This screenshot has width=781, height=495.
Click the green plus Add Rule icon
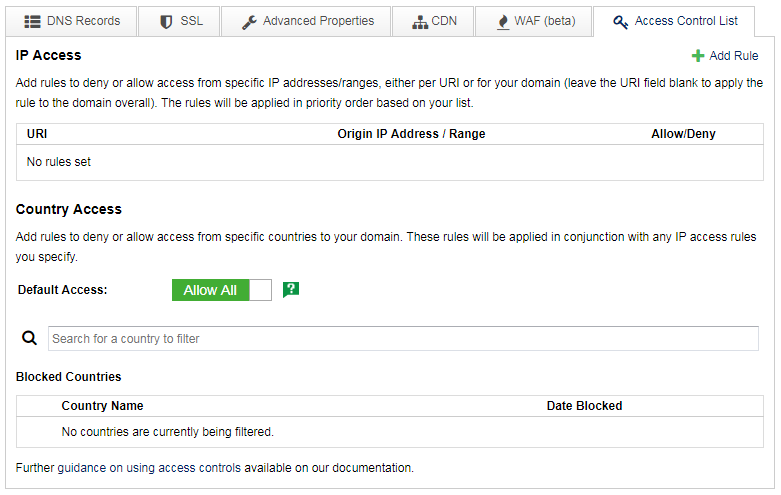click(698, 56)
